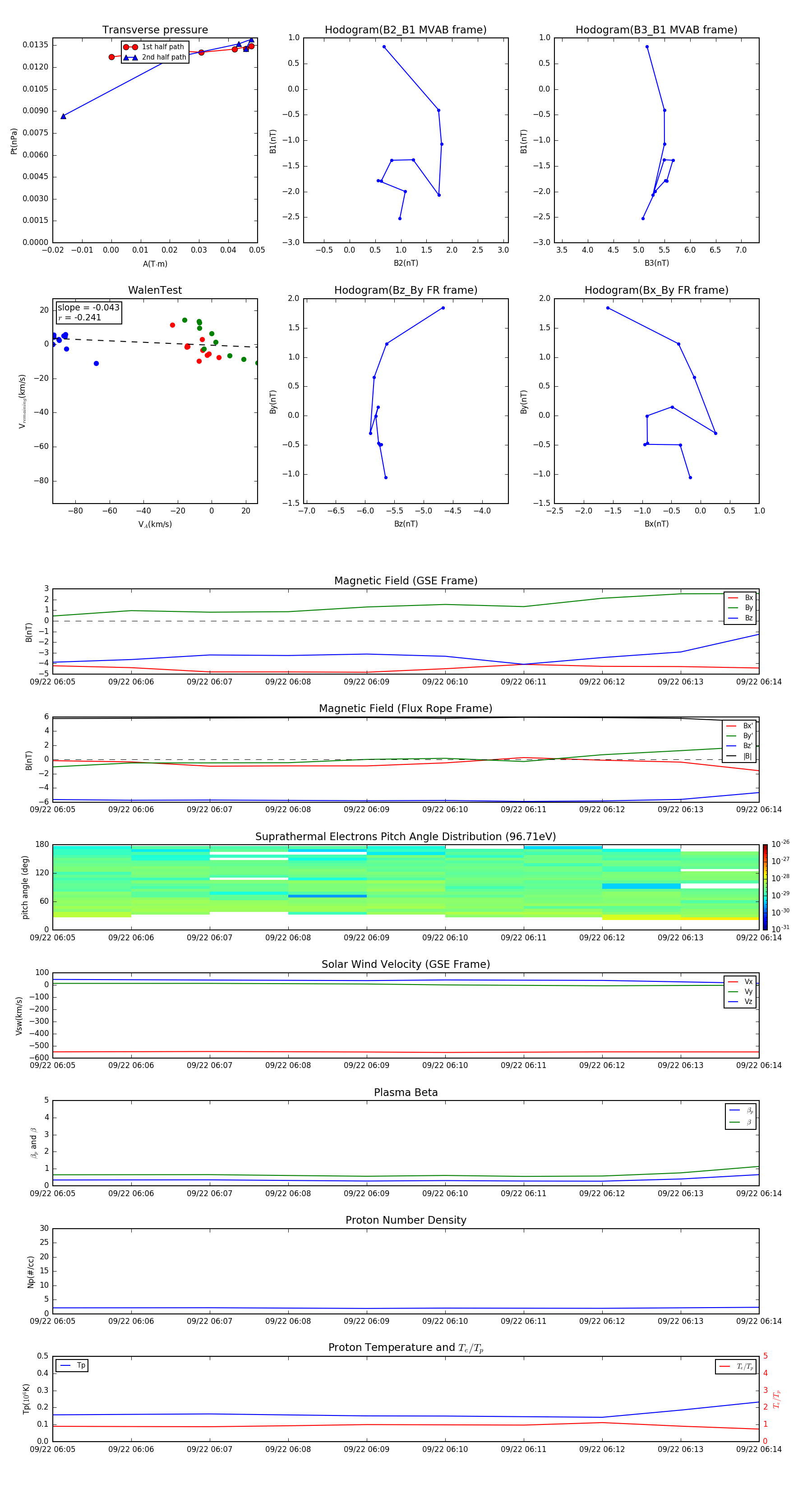Click the |B| legend entry in Flux Rope panel

(x=739, y=756)
